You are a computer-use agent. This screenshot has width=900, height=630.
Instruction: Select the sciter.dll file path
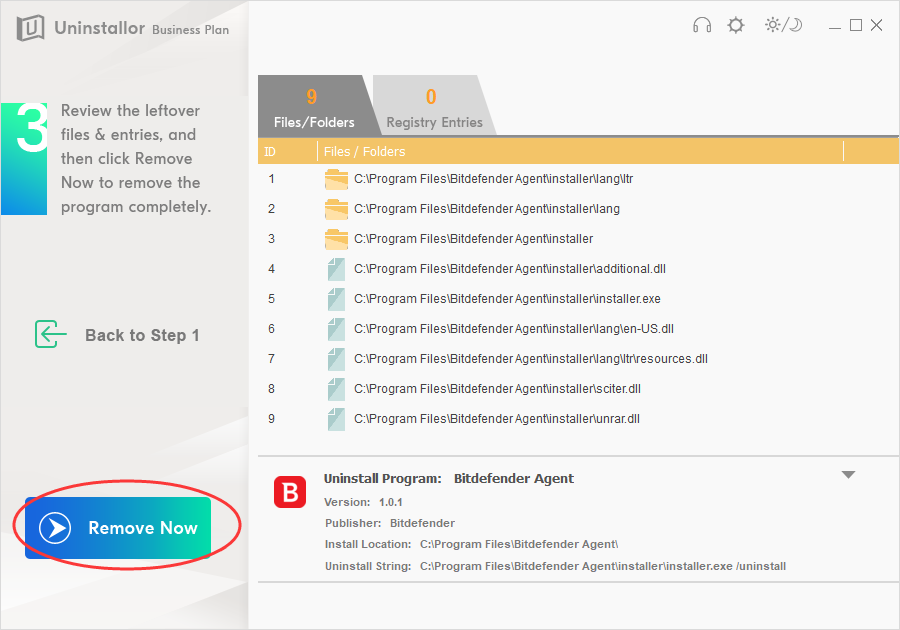pyautogui.click(x=497, y=389)
